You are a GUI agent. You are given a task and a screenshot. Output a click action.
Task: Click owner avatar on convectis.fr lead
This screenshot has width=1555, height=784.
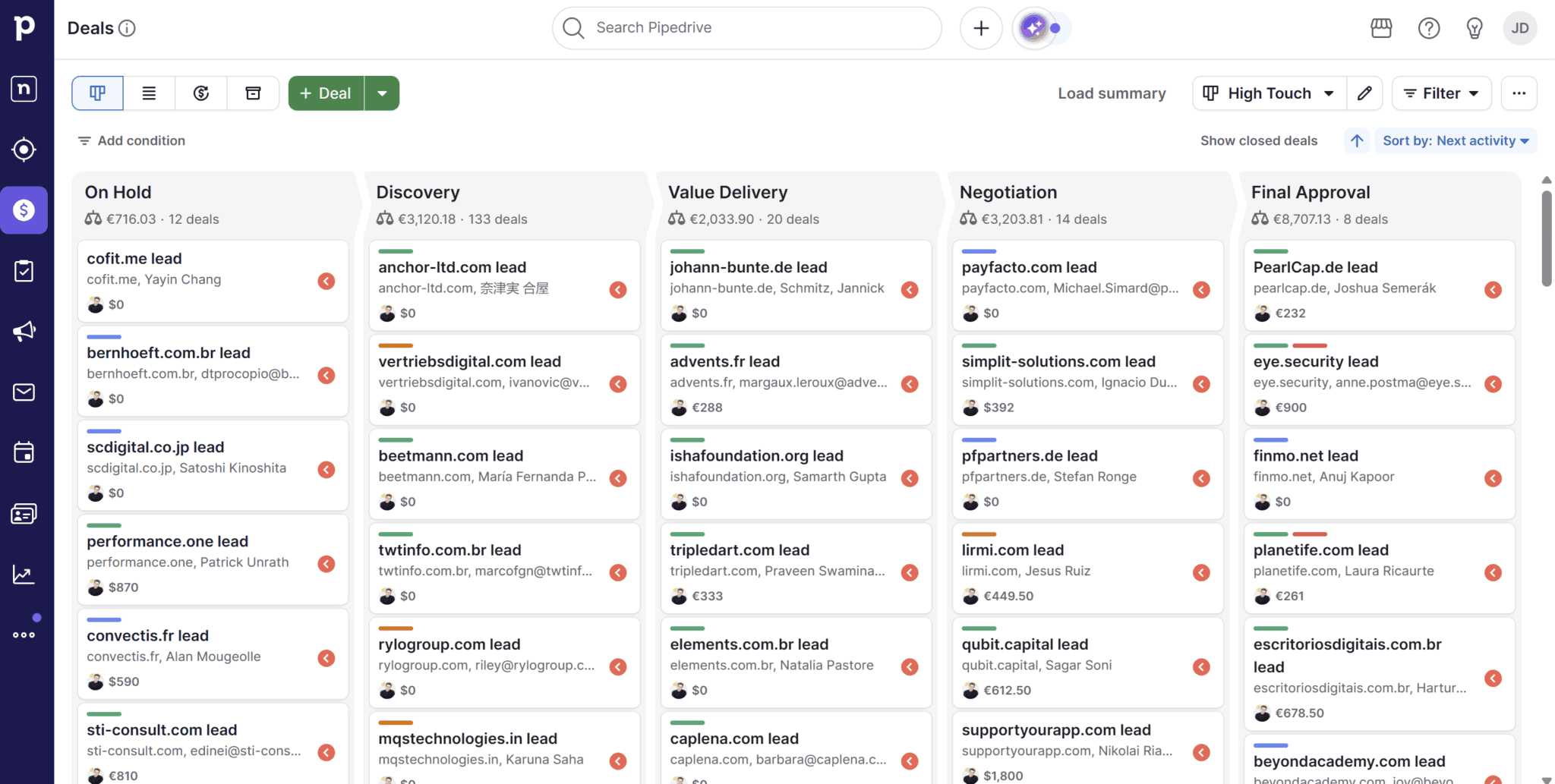pyautogui.click(x=95, y=682)
